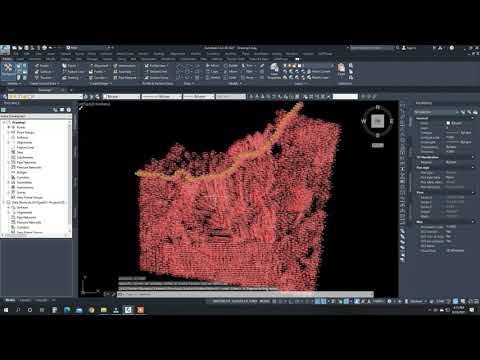
Task: Click the Paste clipboard button
Action: coord(341,69)
